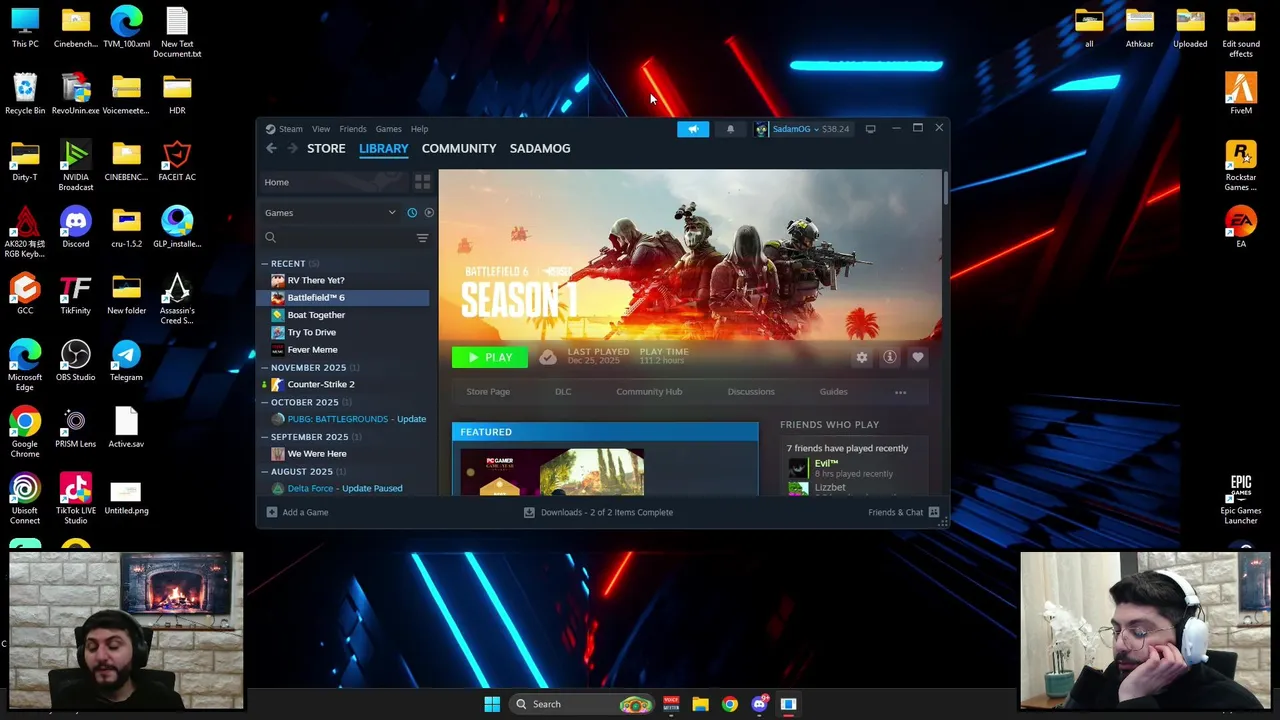Go forward with Steam's forward arrow
The height and width of the screenshot is (720, 1280).
click(x=292, y=148)
